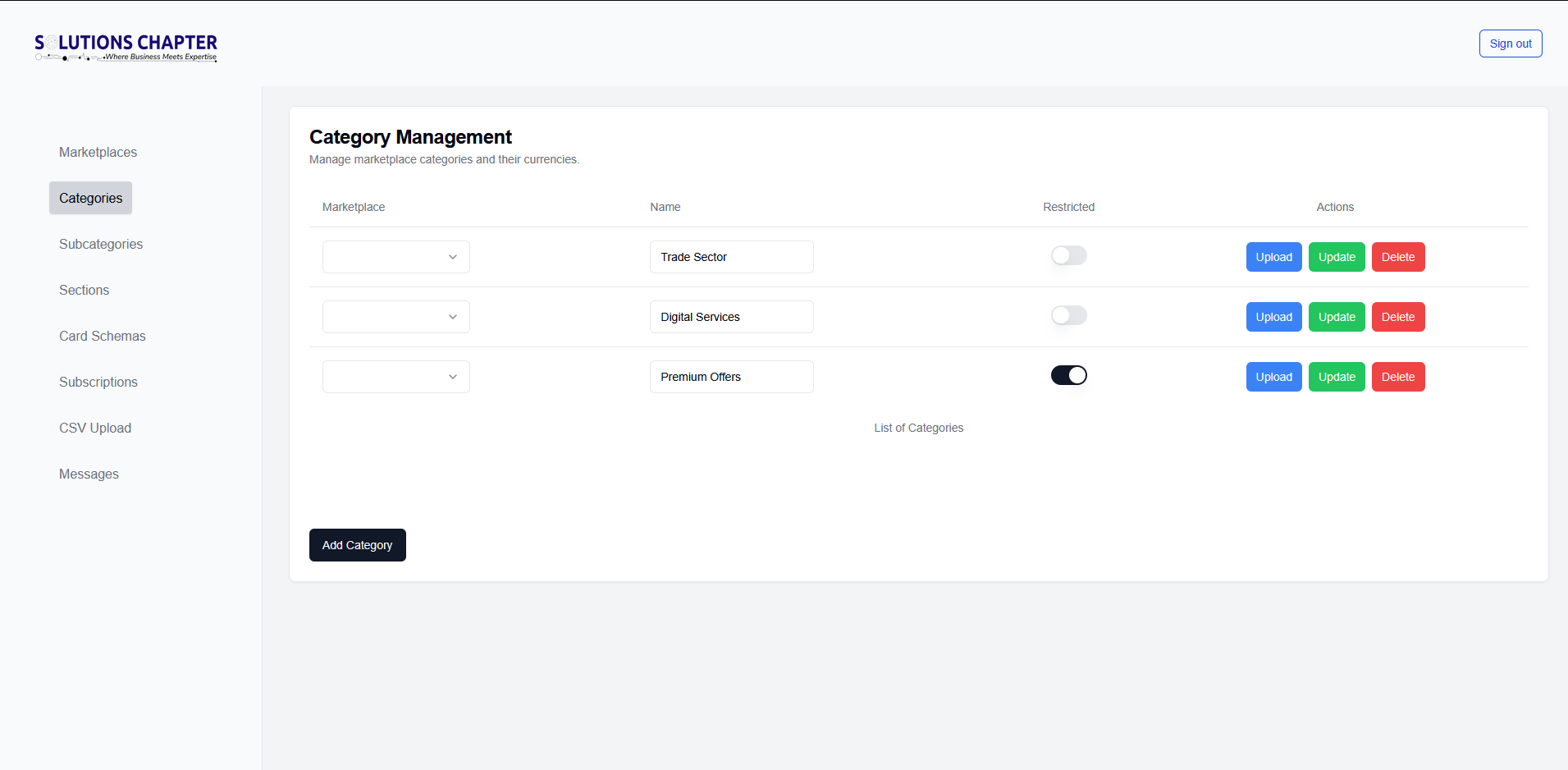Image resolution: width=1568 pixels, height=770 pixels.
Task: Disable Restricted toggle for Premium Offers
Action: pos(1068,376)
